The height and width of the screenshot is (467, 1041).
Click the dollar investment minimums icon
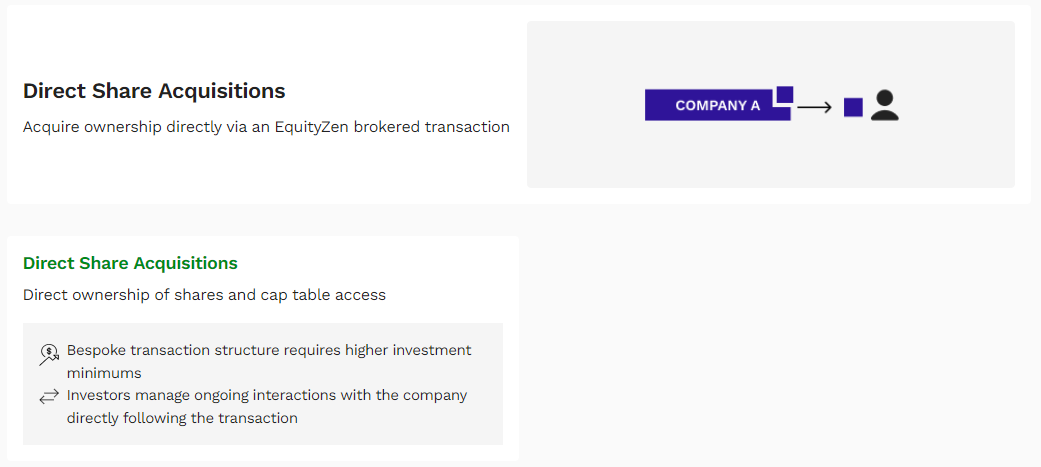pyautogui.click(x=48, y=355)
